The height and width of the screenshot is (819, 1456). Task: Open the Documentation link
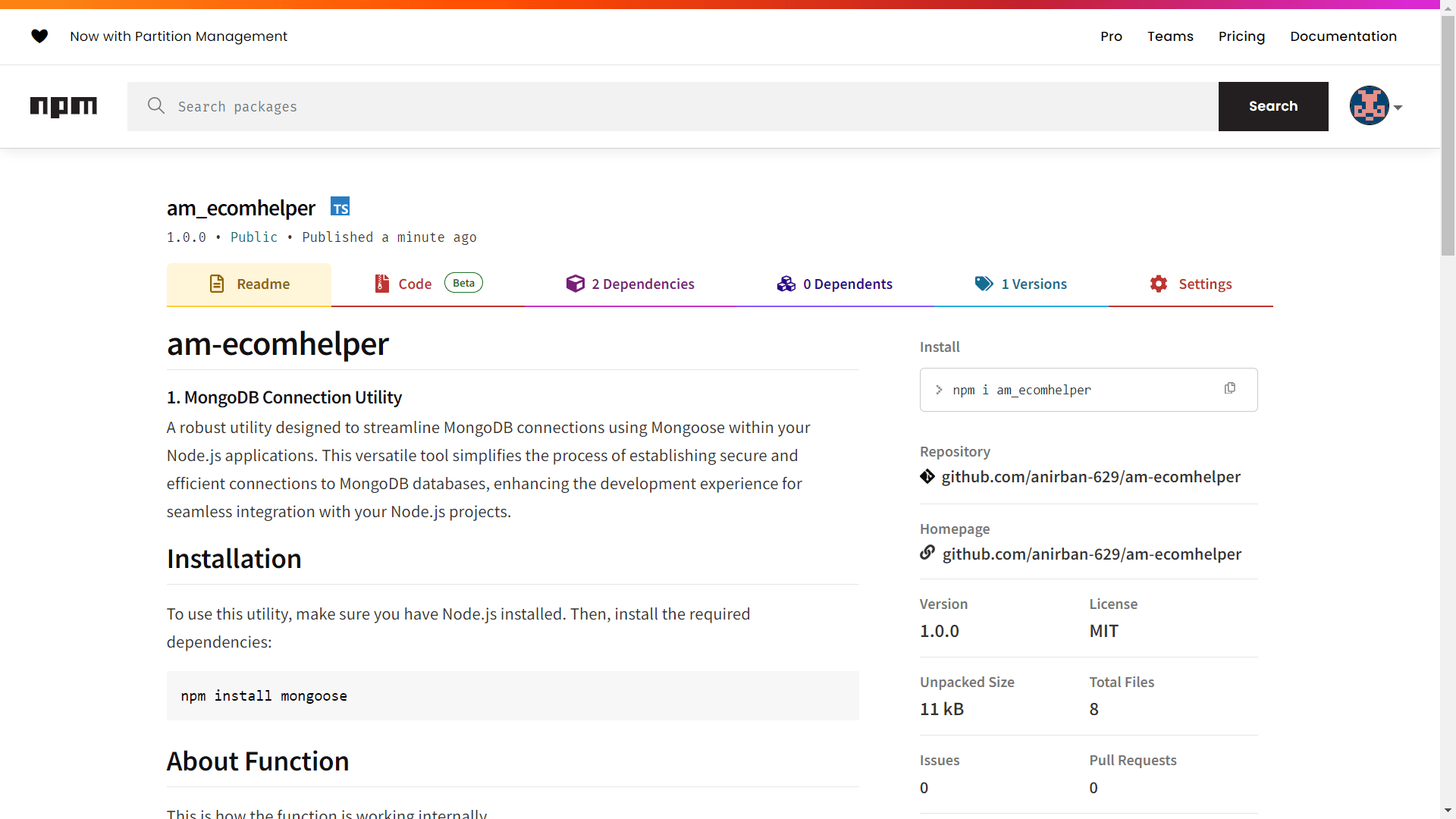[x=1343, y=36]
